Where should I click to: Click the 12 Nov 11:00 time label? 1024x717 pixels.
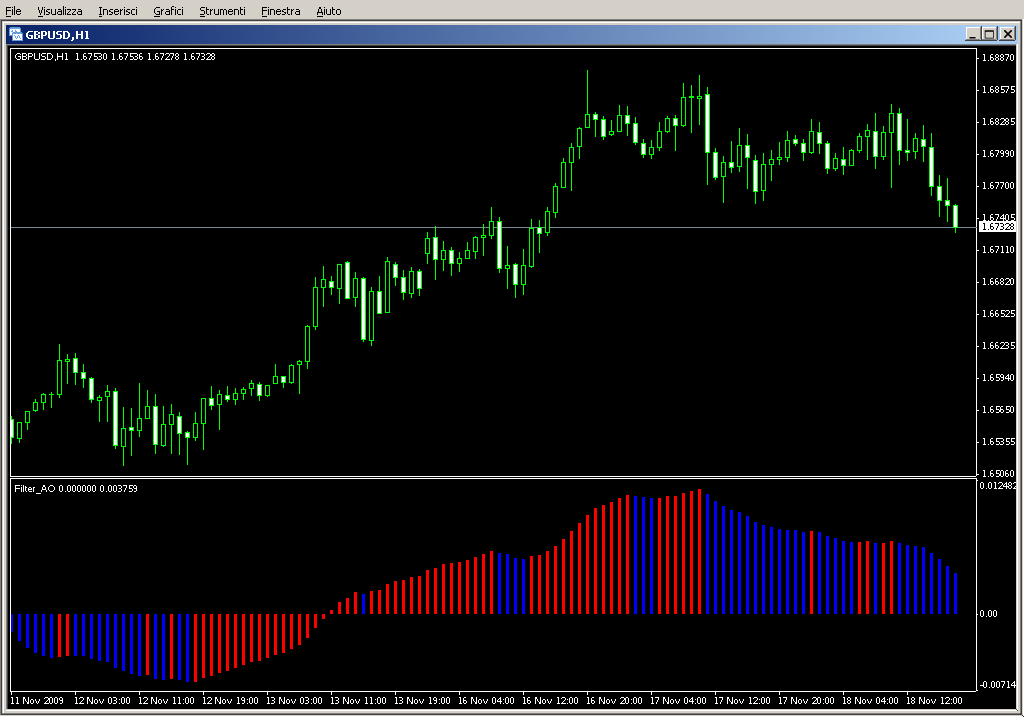[x=166, y=701]
